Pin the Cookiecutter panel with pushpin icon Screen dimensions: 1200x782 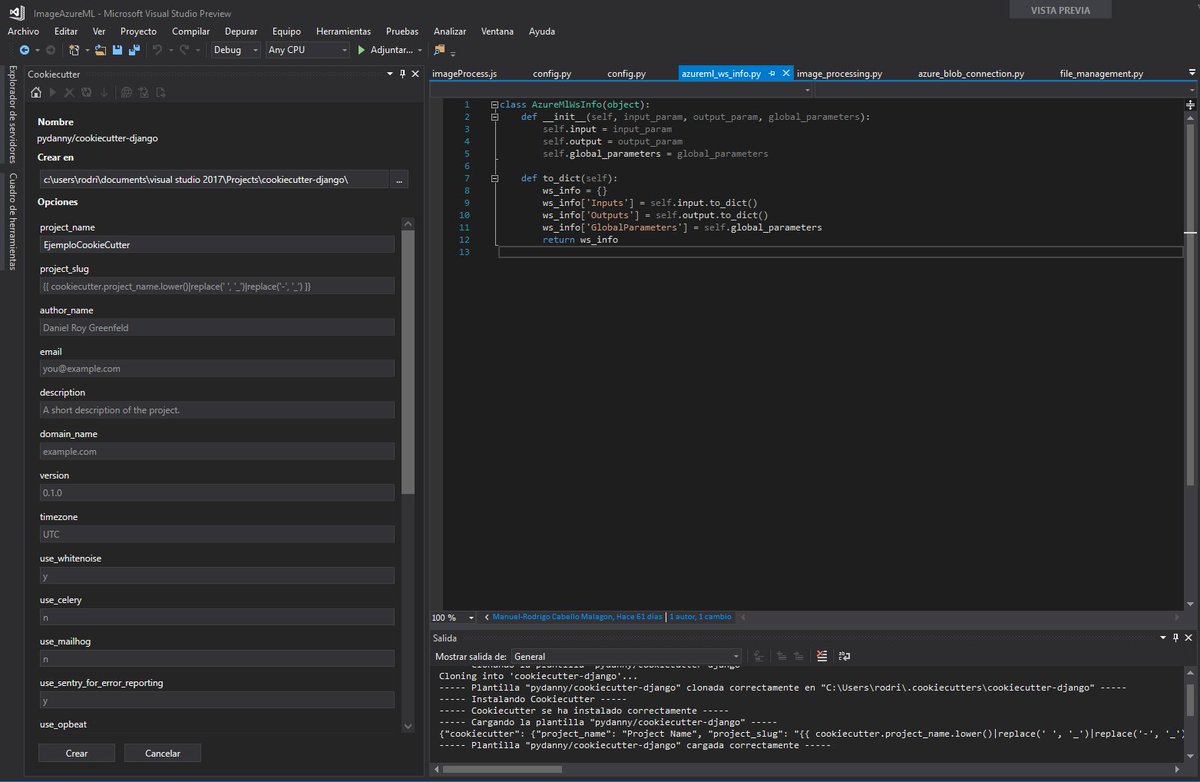point(402,74)
